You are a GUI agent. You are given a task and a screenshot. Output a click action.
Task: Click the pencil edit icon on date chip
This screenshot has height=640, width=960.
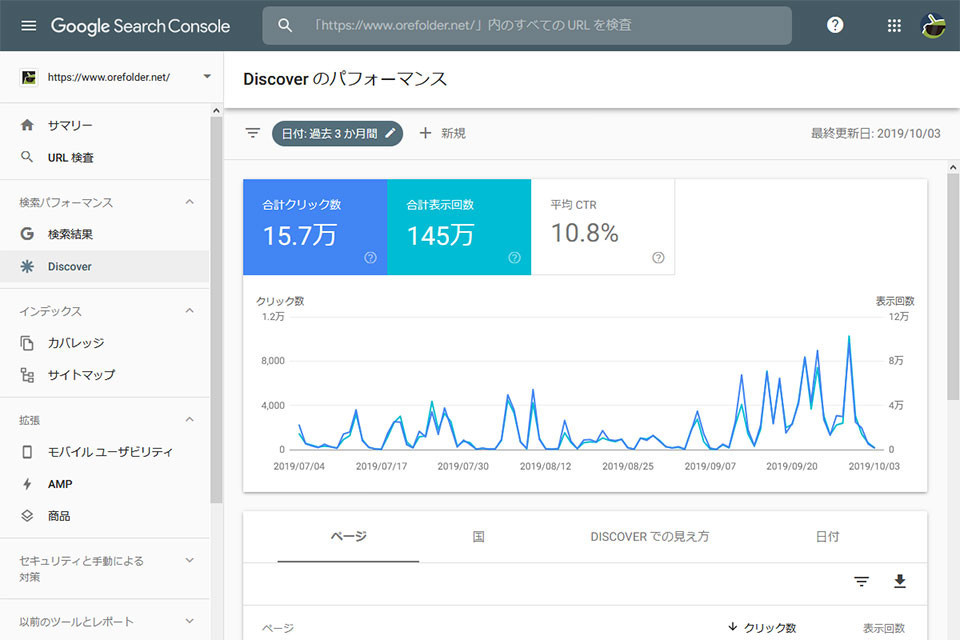point(390,133)
